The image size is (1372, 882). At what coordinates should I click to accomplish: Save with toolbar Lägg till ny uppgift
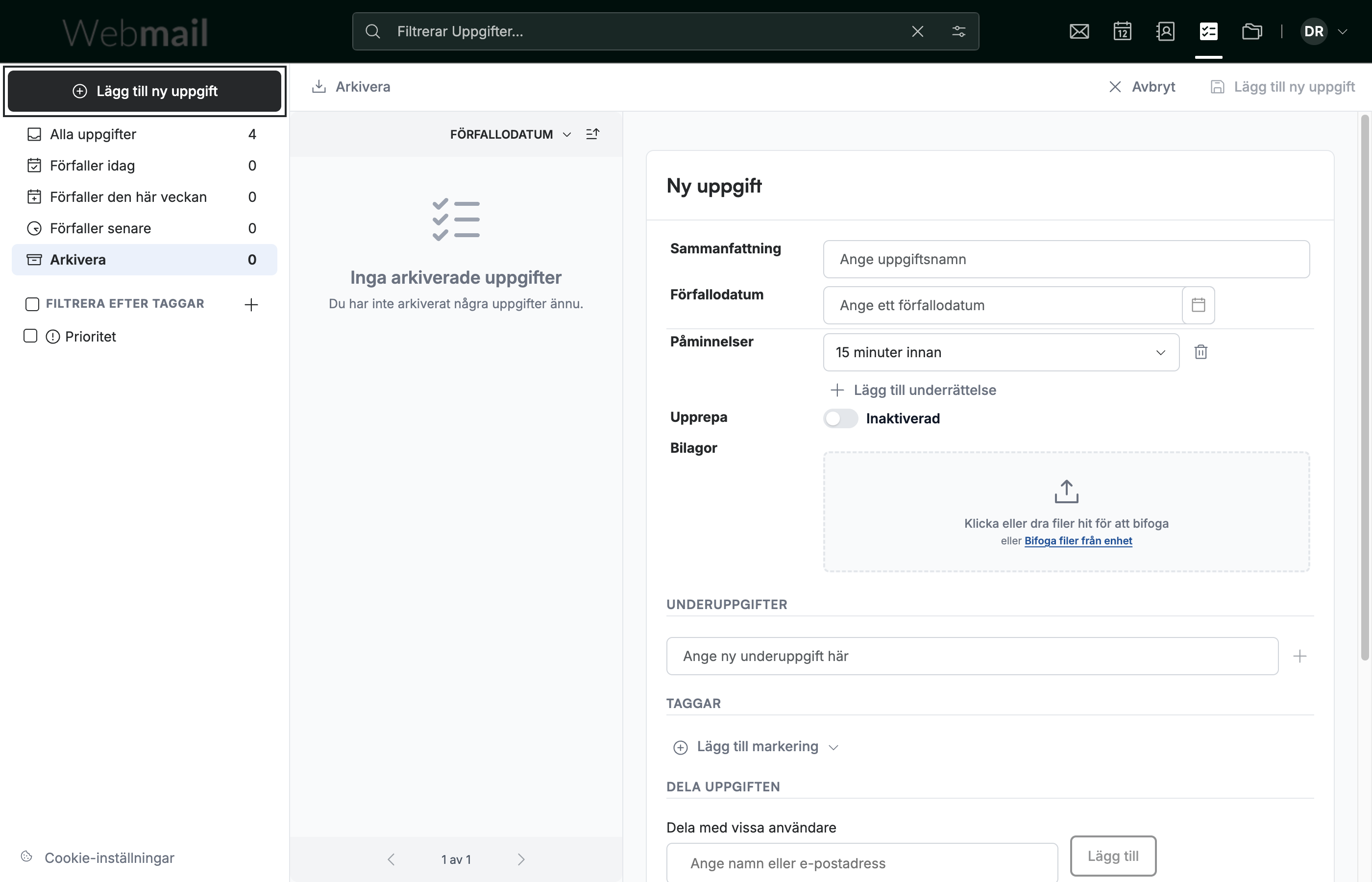[x=1283, y=86]
